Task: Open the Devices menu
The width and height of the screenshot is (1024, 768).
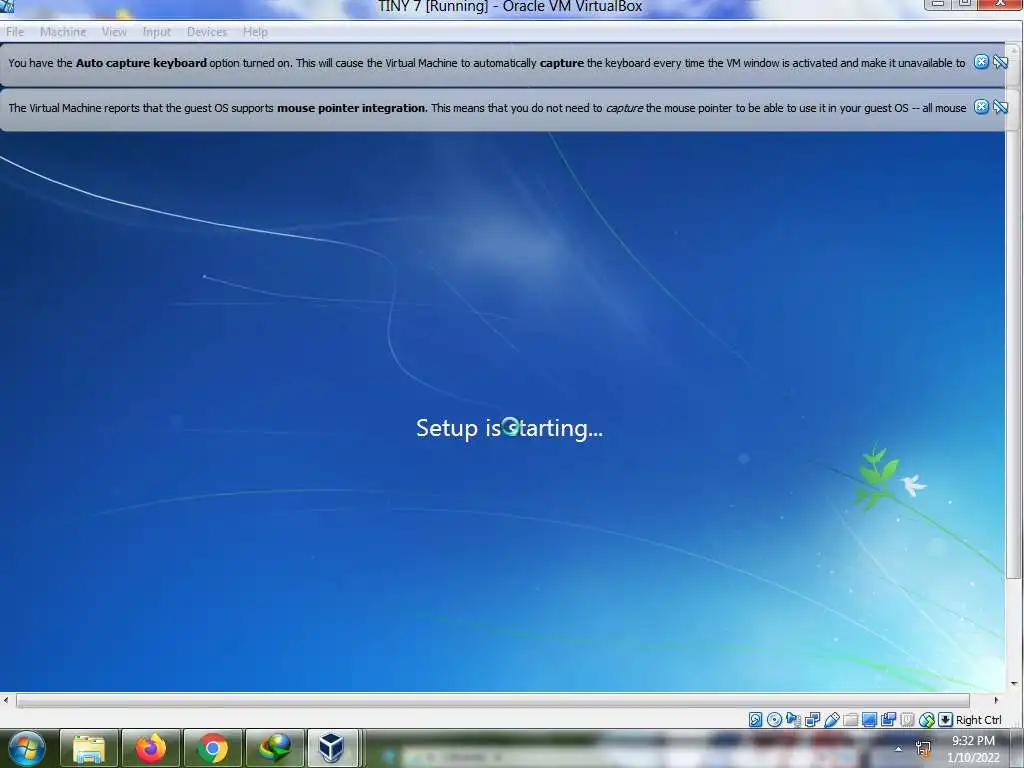Action: [207, 31]
